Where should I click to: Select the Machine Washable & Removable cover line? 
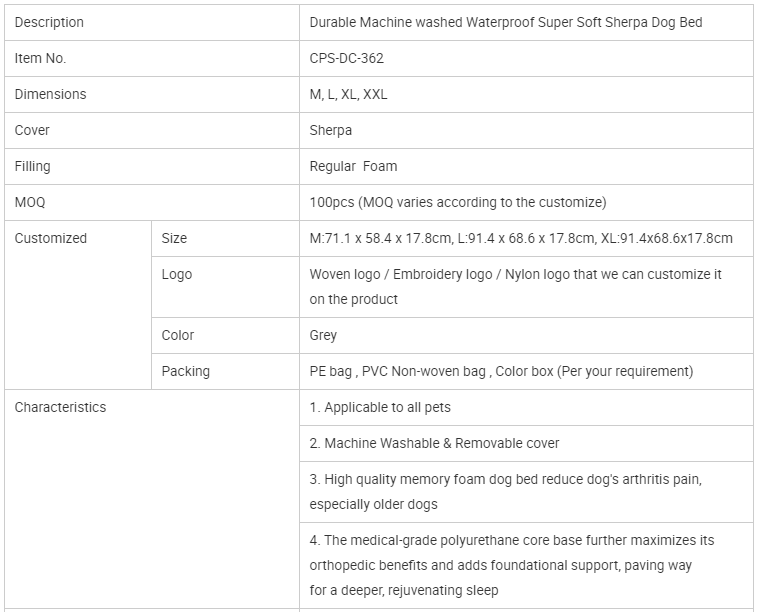434,443
